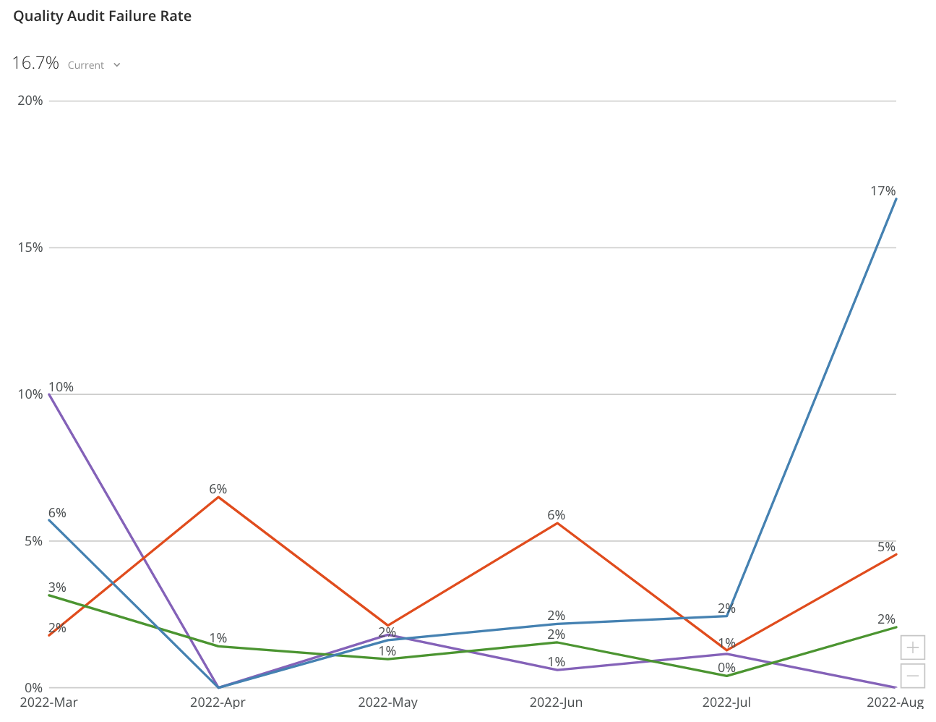Click the zoom out minus button
The width and height of the screenshot is (936, 722).
click(x=912, y=675)
